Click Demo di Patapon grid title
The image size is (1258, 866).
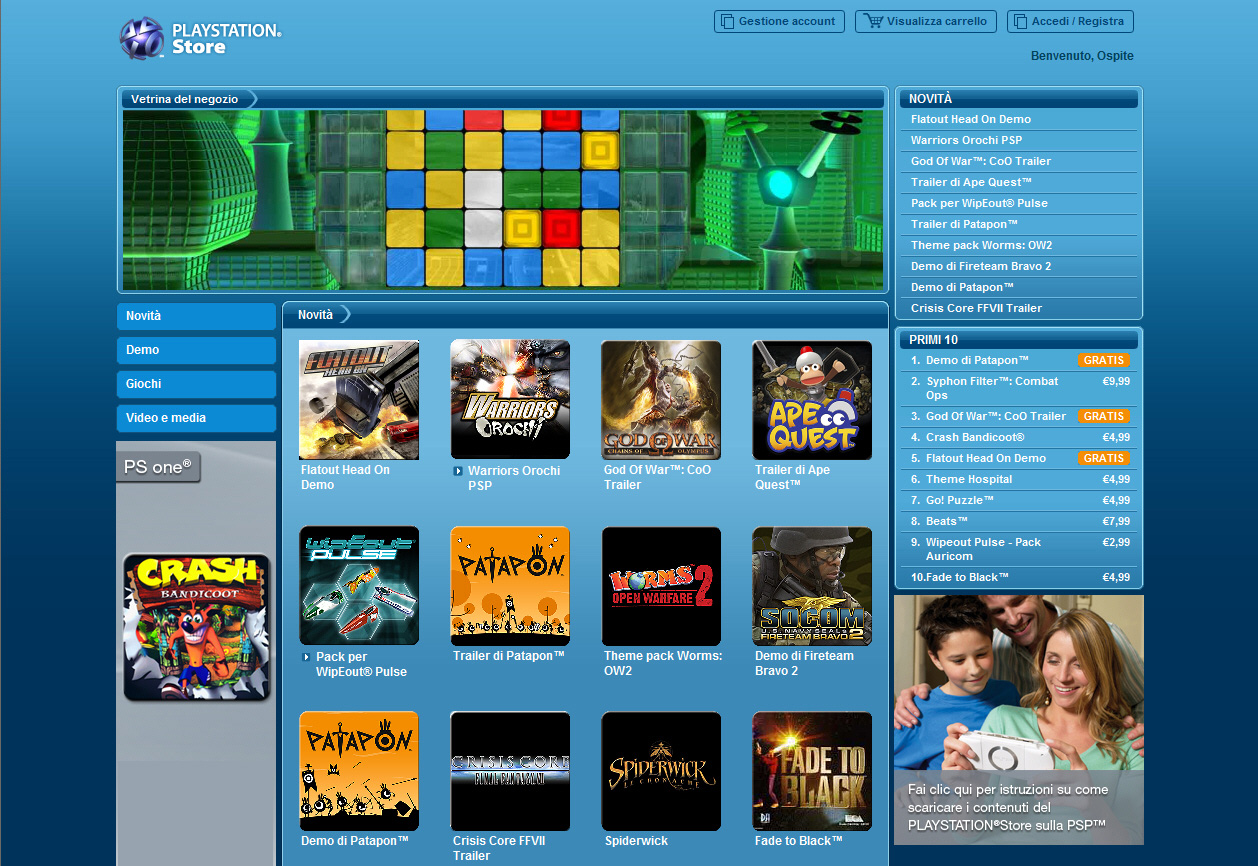coord(355,841)
